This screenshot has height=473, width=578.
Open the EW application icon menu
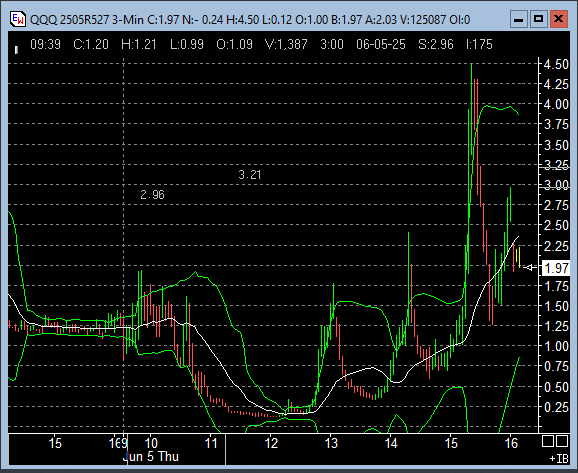point(17,19)
